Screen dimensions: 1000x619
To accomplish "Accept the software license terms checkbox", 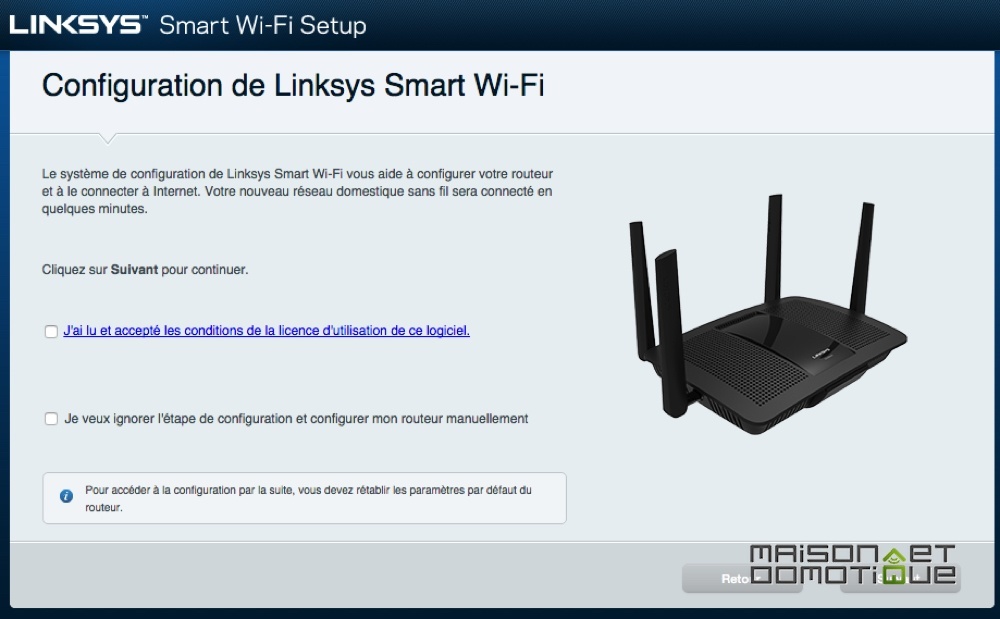I will [x=52, y=331].
